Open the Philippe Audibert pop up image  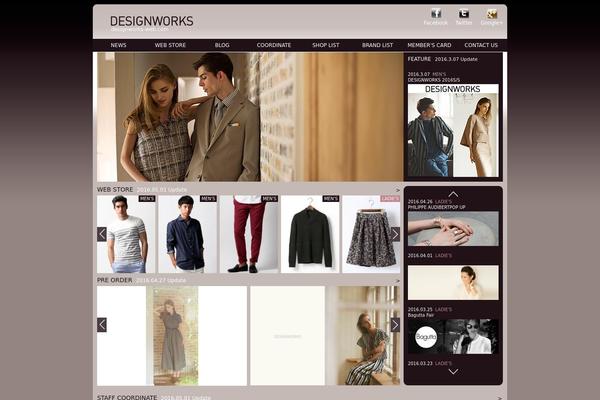coord(453,229)
